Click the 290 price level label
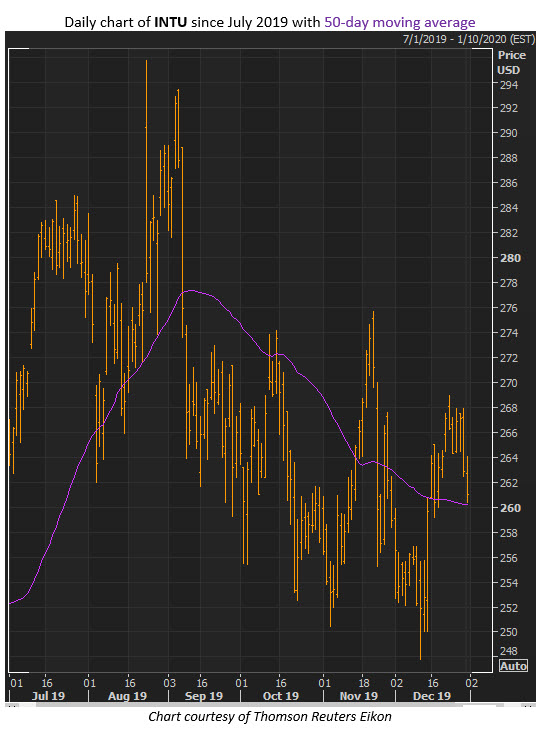This screenshot has width=544, height=731. coord(509,133)
